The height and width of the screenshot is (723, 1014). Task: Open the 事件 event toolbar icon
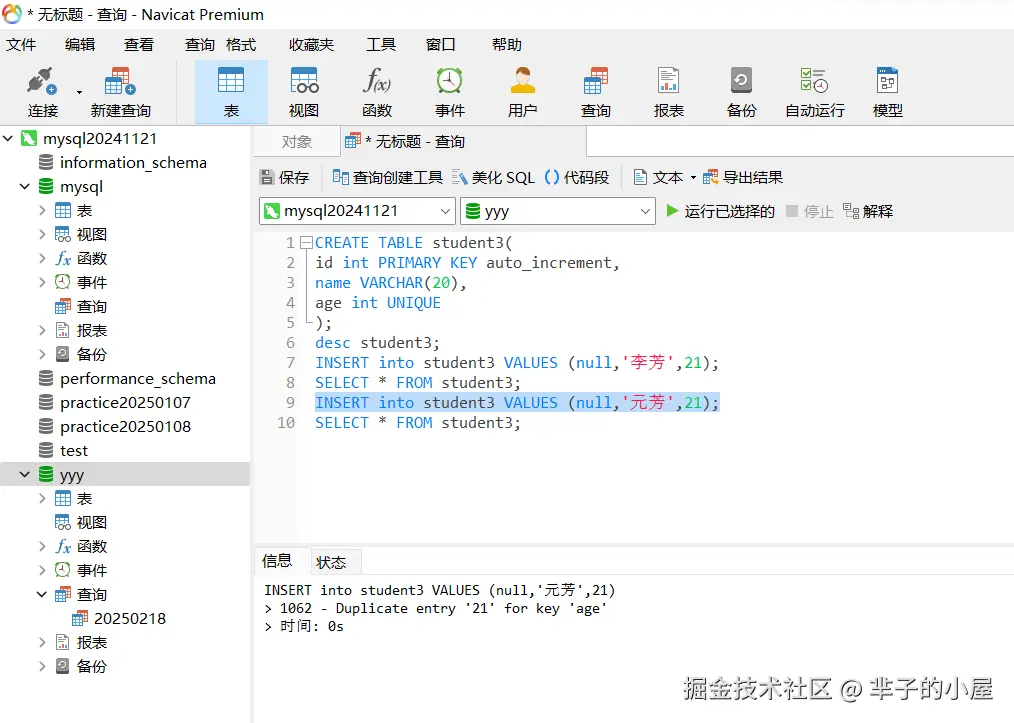point(449,92)
